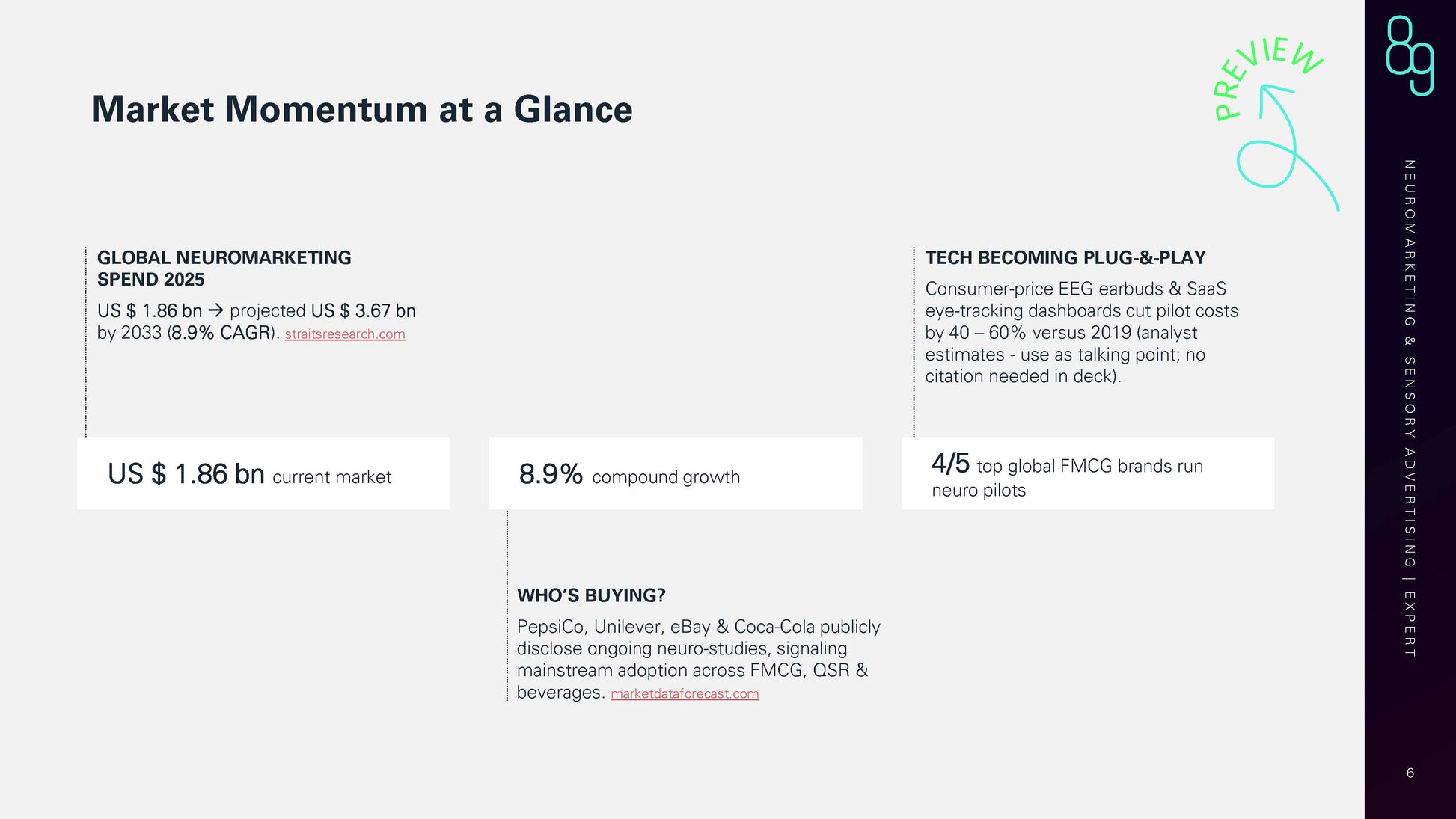Click the turquoise looping arrow graphic
The image size is (1456, 819).
point(1279,153)
